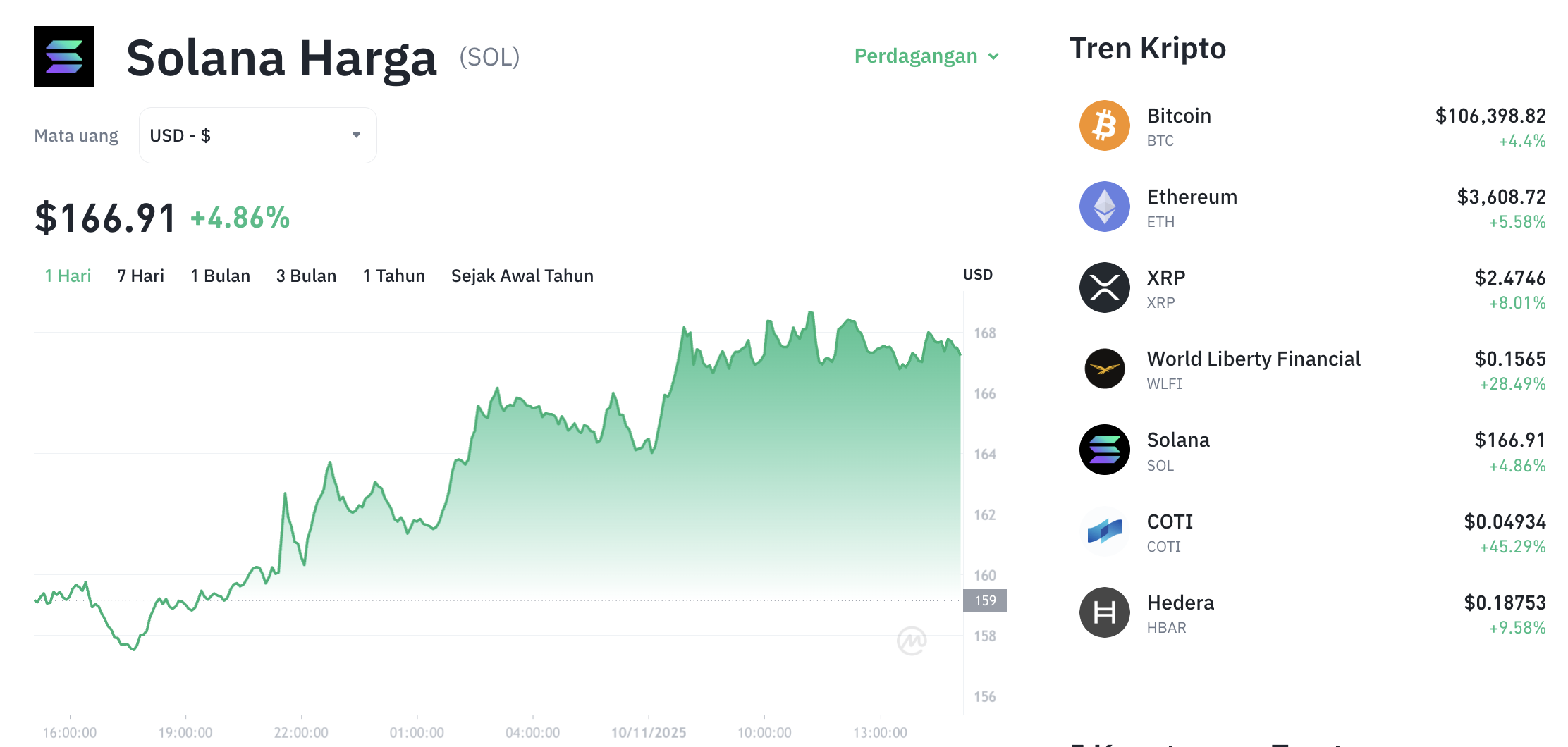
Task: Enable the 1 Tahun timeframe view
Action: point(393,276)
